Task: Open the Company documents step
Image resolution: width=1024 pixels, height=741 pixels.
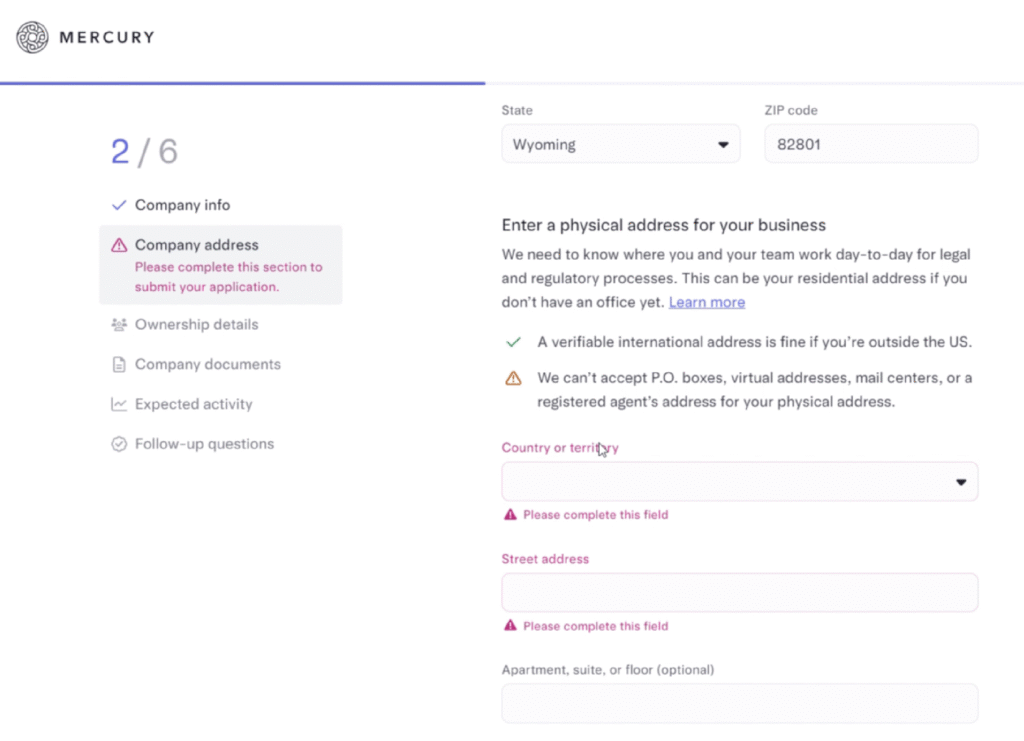Action: coord(207,365)
